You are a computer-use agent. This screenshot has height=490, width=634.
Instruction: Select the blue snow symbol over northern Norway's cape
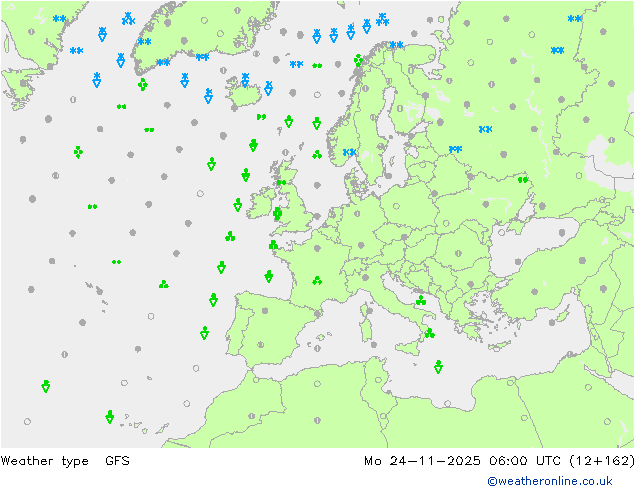[x=396, y=44]
